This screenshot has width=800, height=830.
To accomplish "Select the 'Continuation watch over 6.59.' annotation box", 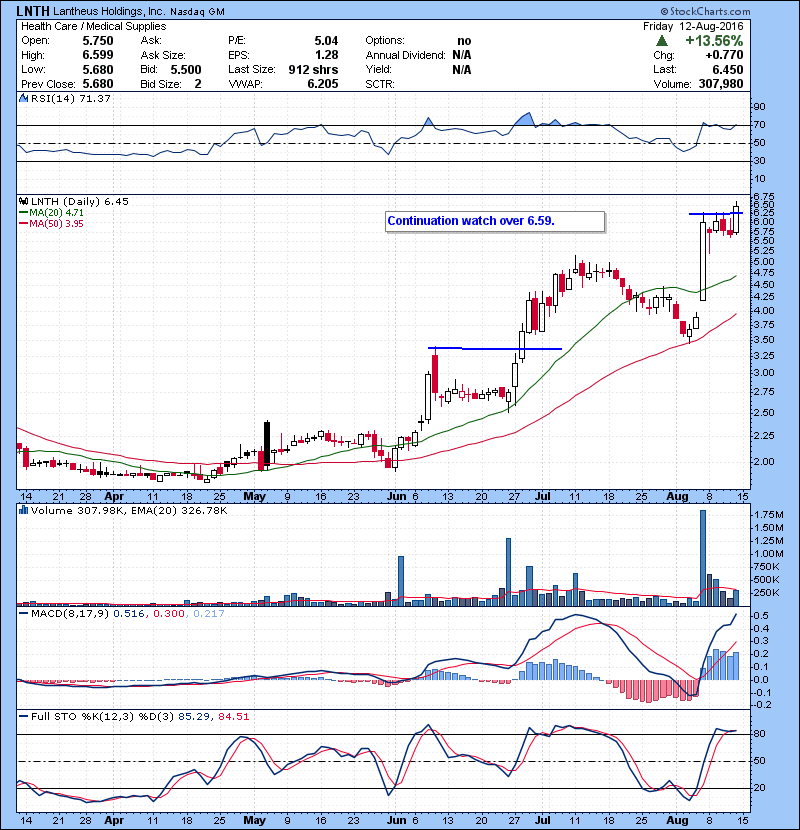I will [495, 221].
